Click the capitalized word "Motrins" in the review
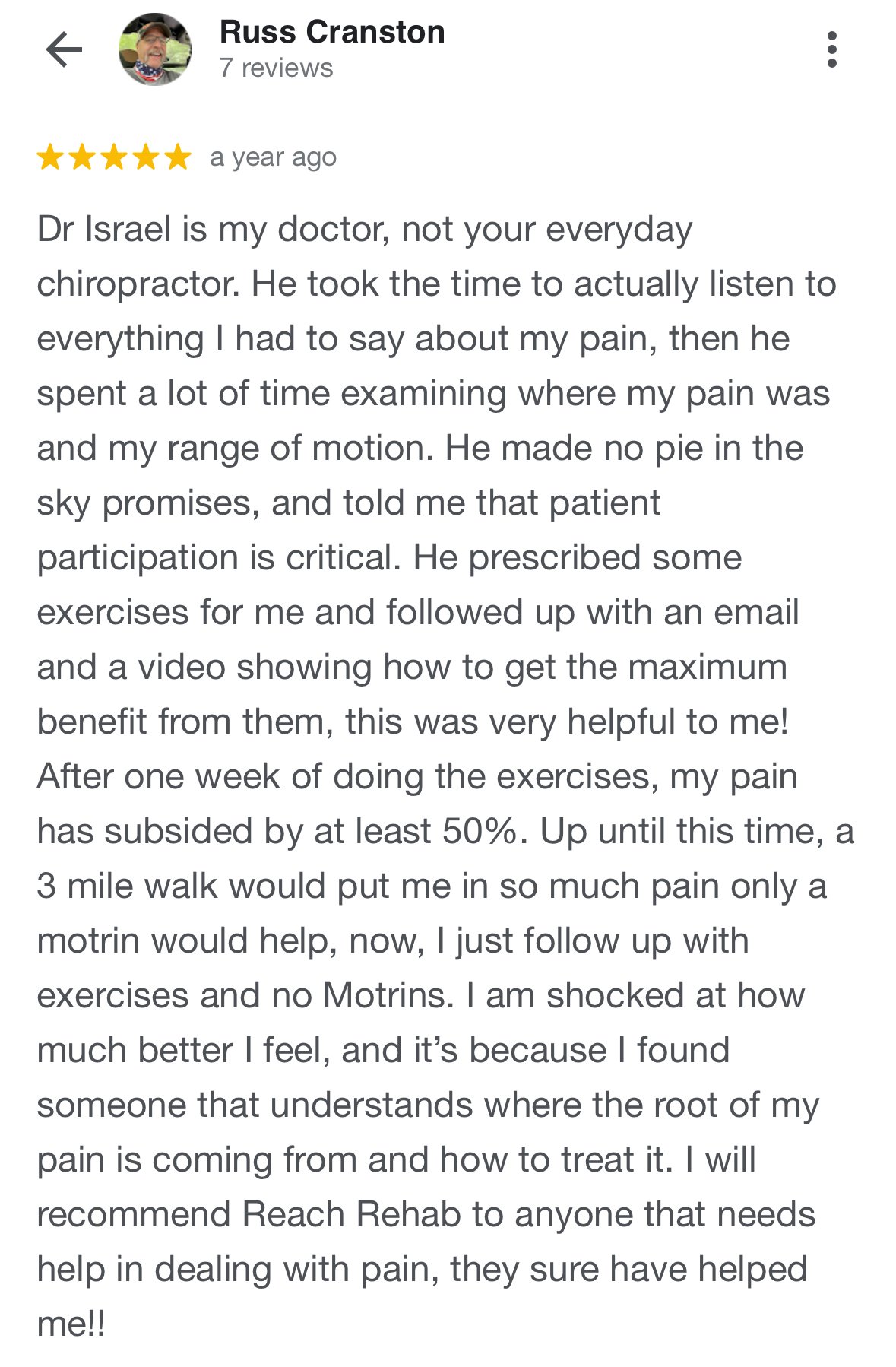 388,995
